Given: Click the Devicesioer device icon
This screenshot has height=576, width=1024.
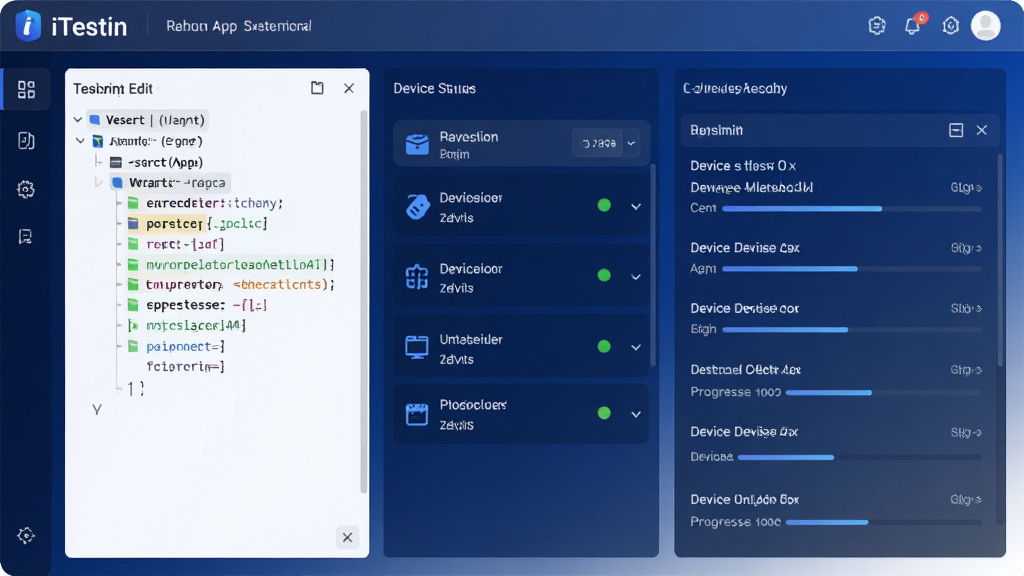Looking at the screenshot, I should [x=417, y=207].
